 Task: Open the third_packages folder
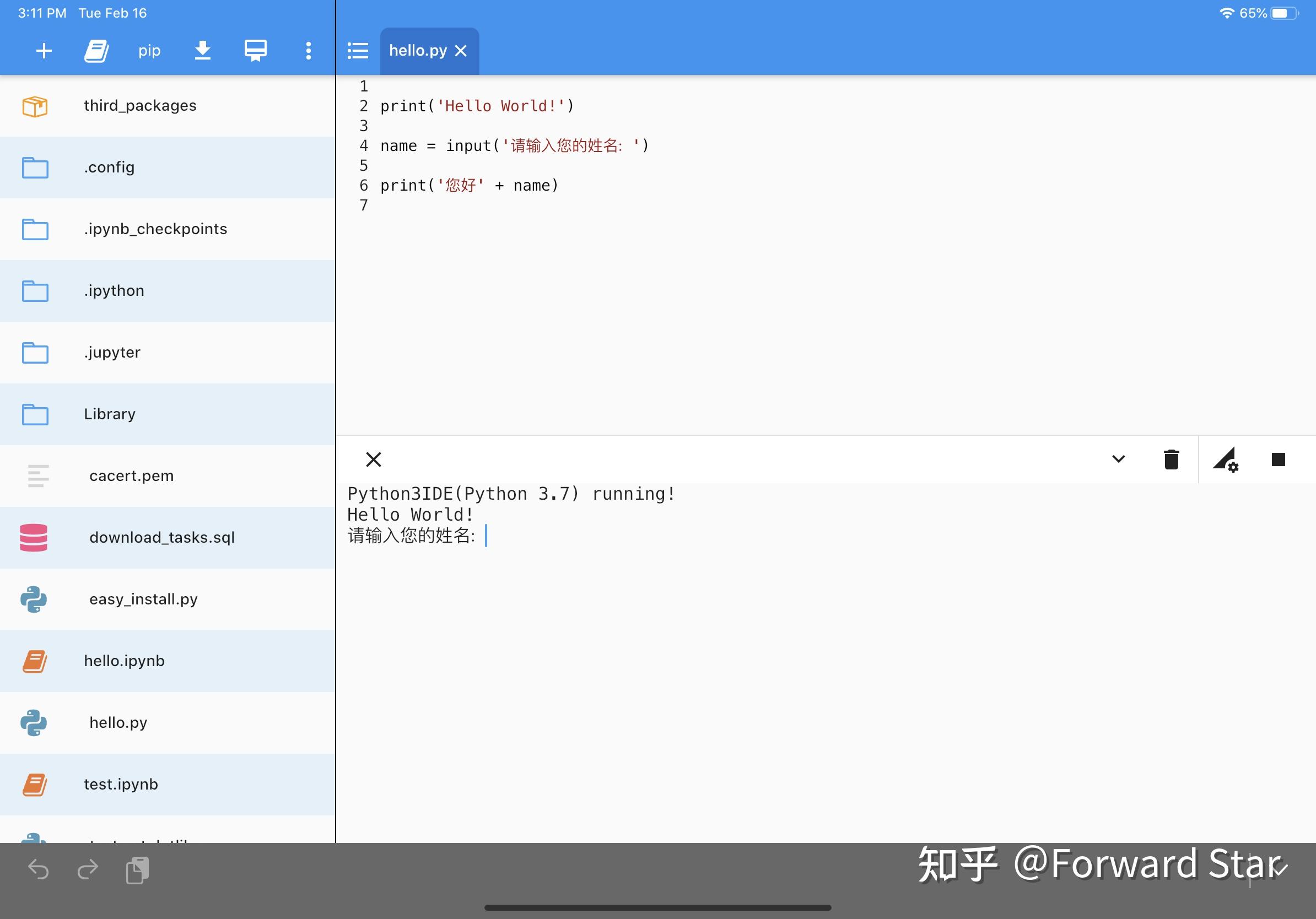coord(168,106)
